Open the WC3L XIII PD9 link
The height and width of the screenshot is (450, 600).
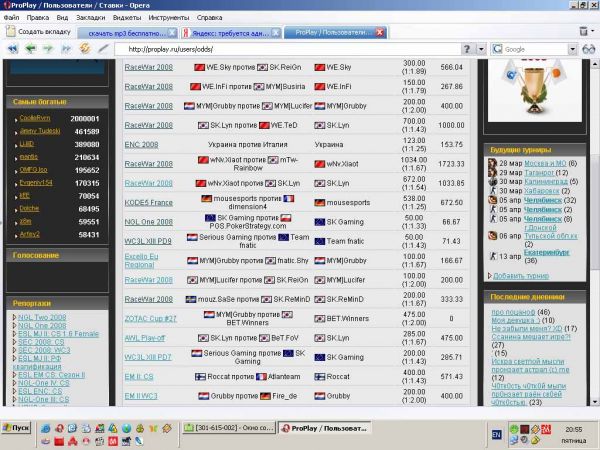pos(148,241)
